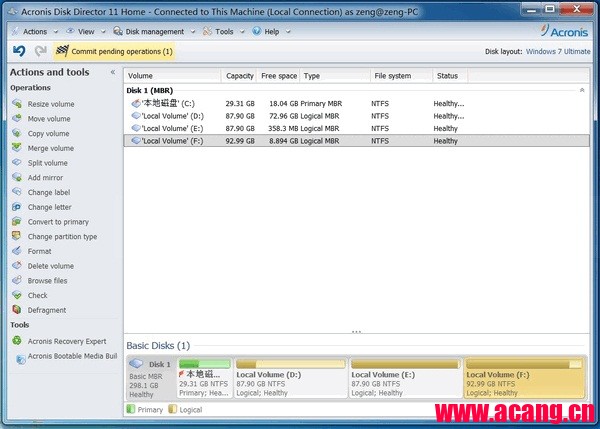Sort by the Type column header
Image resolution: width=600 pixels, height=429 pixels.
tap(335, 76)
